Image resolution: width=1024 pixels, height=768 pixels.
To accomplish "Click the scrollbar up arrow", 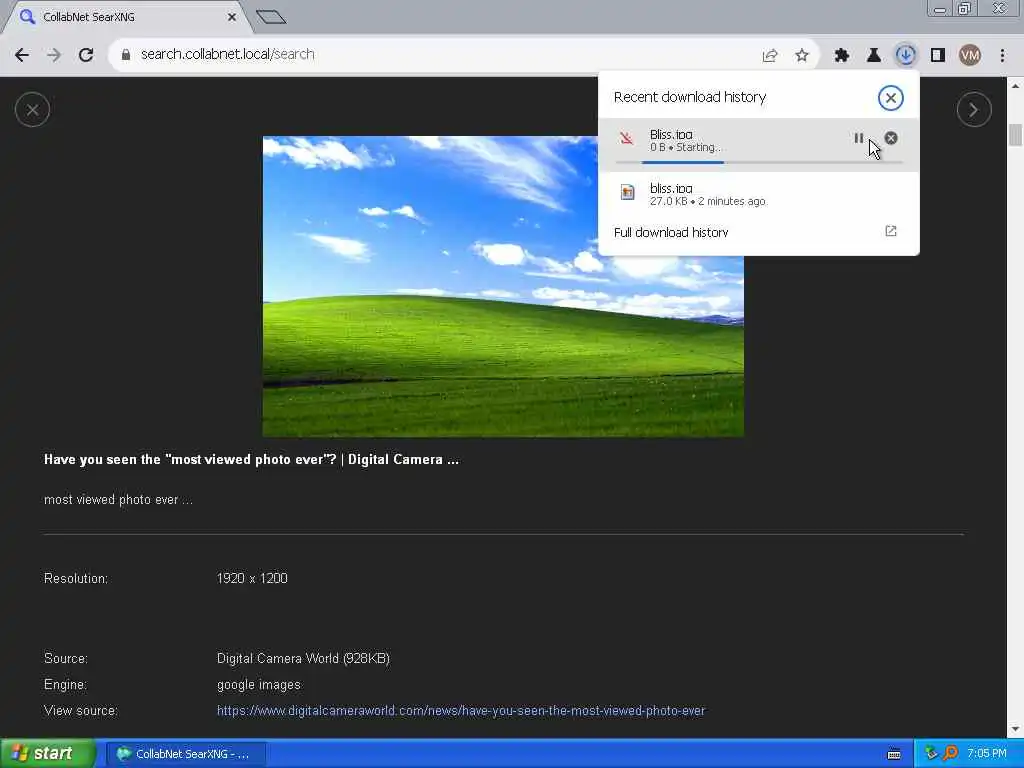I will pos(1015,86).
